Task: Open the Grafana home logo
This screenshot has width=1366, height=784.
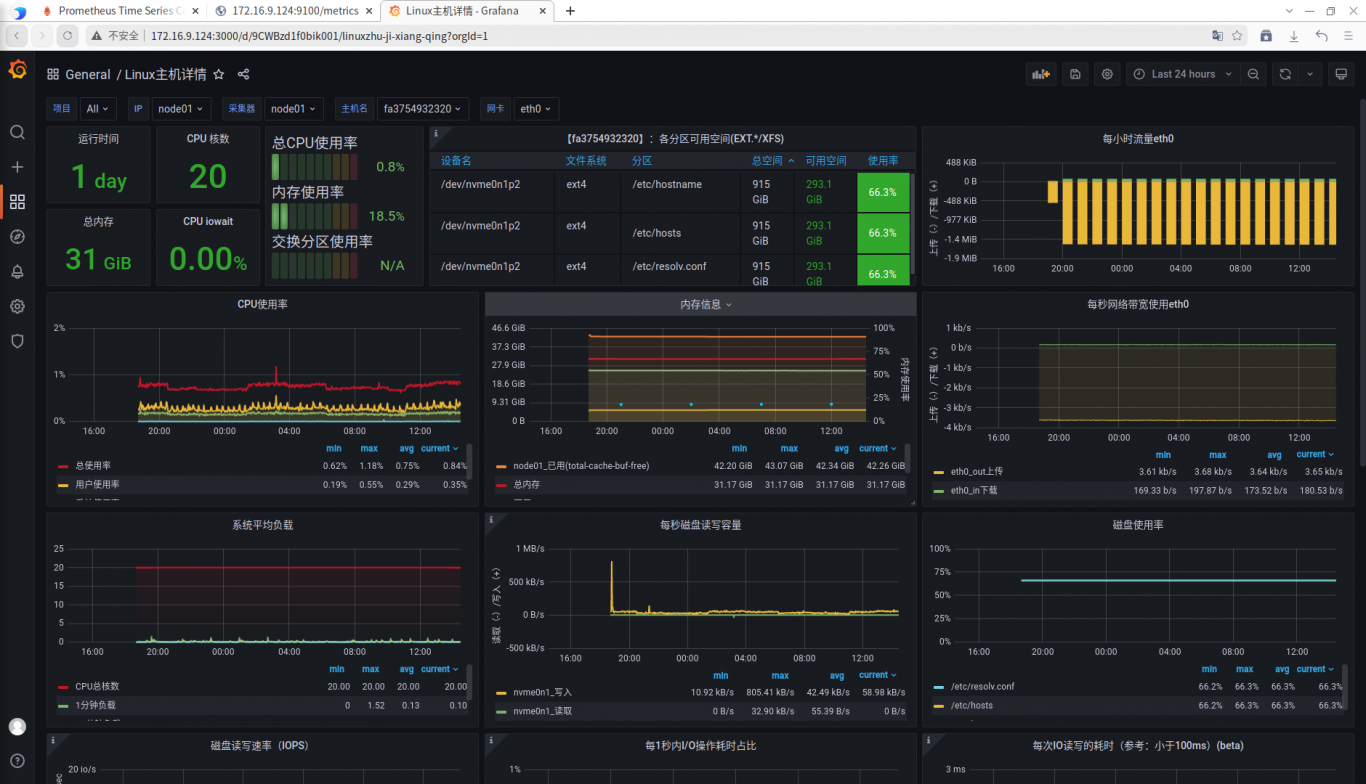Action: (17, 69)
